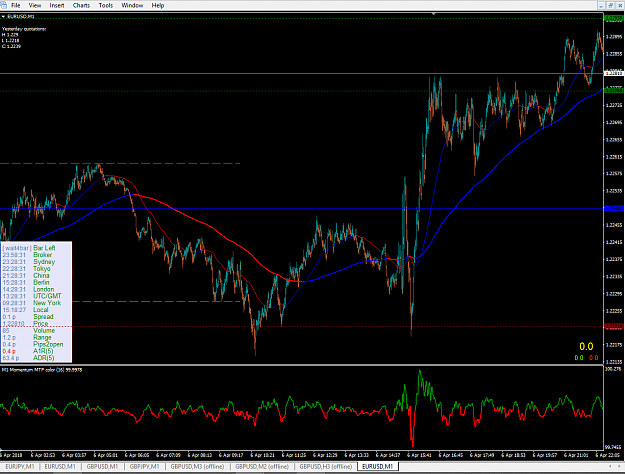
Task: Click the 'A1R(5)' row in info panel
Action: [x=28, y=351]
